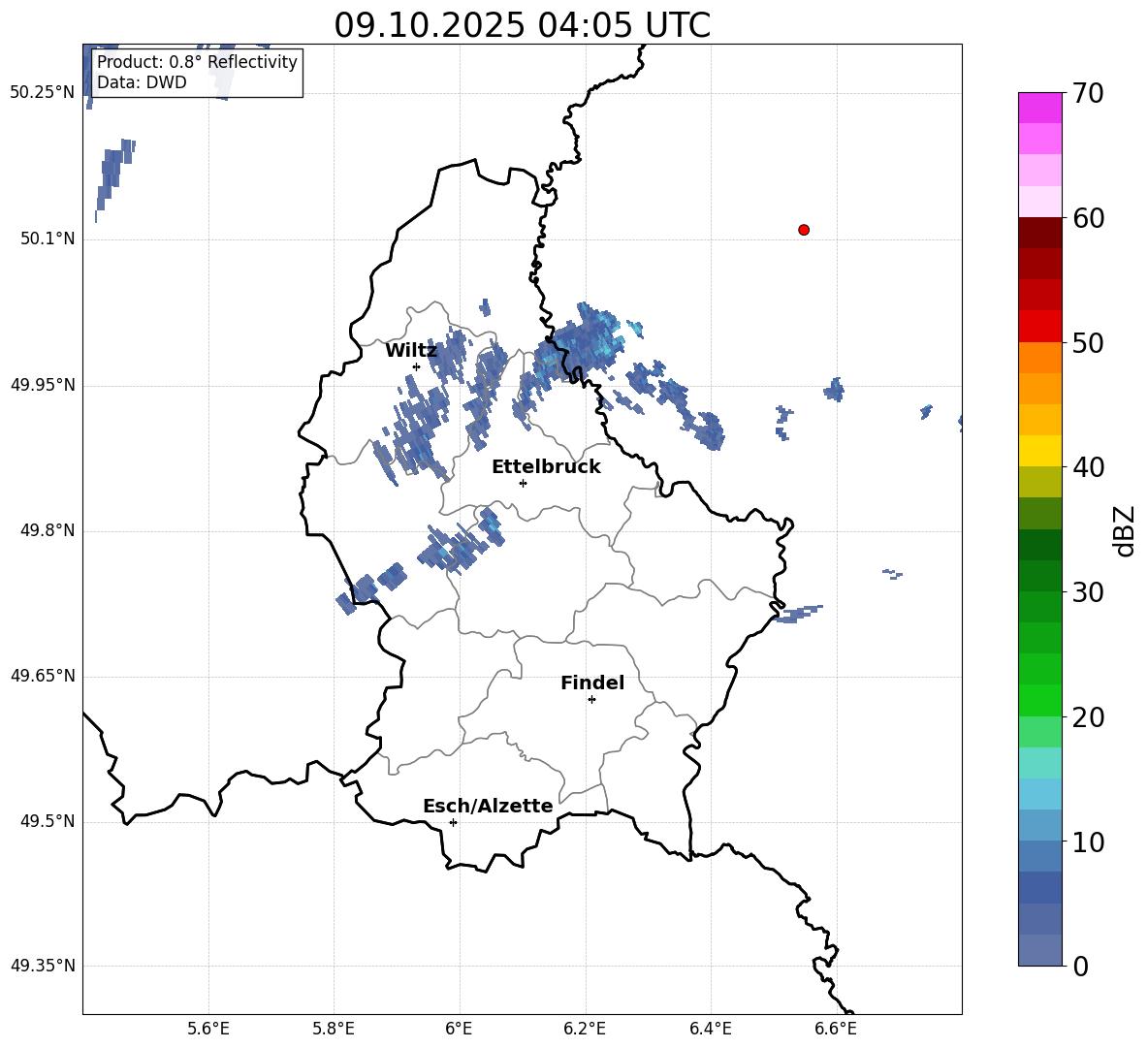
Task: Click the 49.35°N latitude label
Action: pyautogui.click(x=44, y=966)
